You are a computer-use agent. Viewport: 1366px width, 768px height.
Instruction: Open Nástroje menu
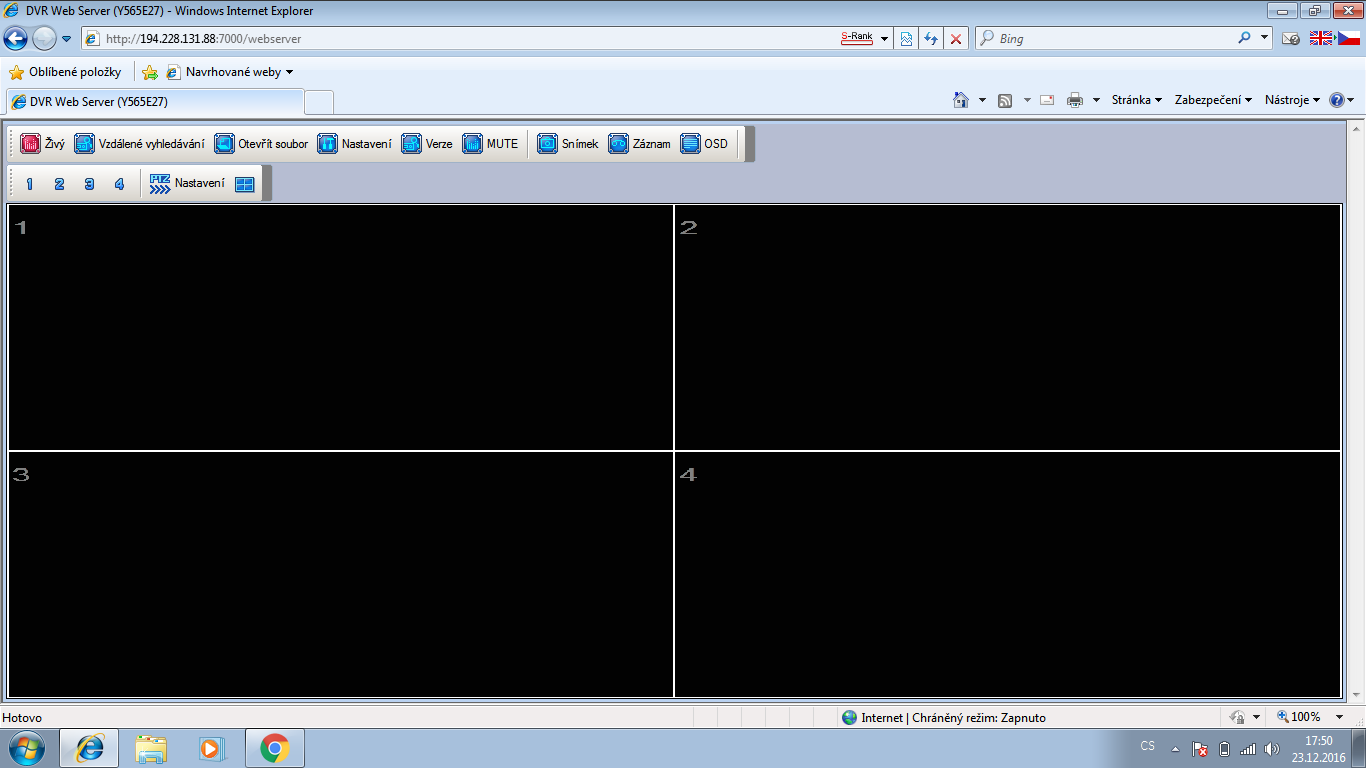pos(1293,100)
